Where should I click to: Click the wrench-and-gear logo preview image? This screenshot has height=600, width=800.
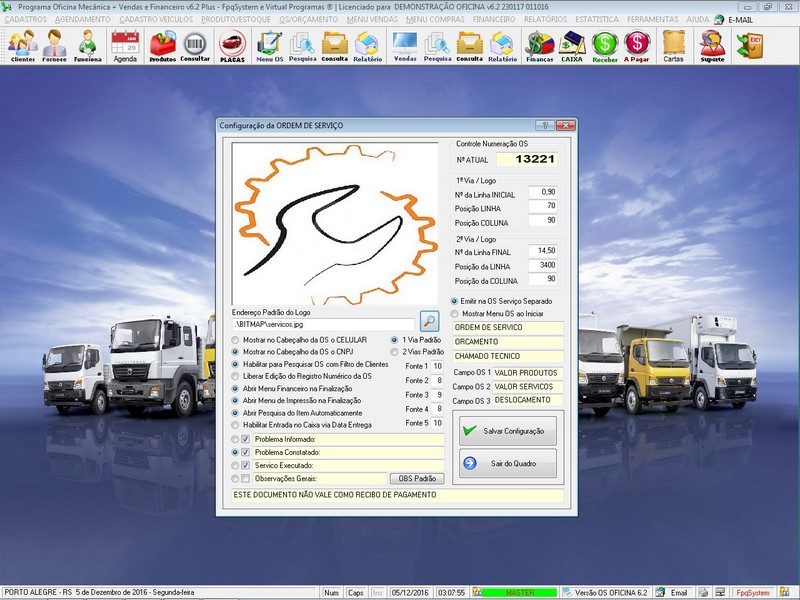coord(335,223)
